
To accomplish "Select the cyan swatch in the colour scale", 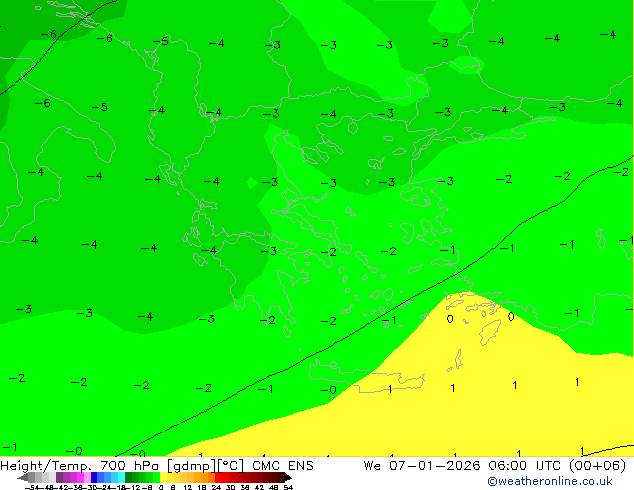I will 121,477.
